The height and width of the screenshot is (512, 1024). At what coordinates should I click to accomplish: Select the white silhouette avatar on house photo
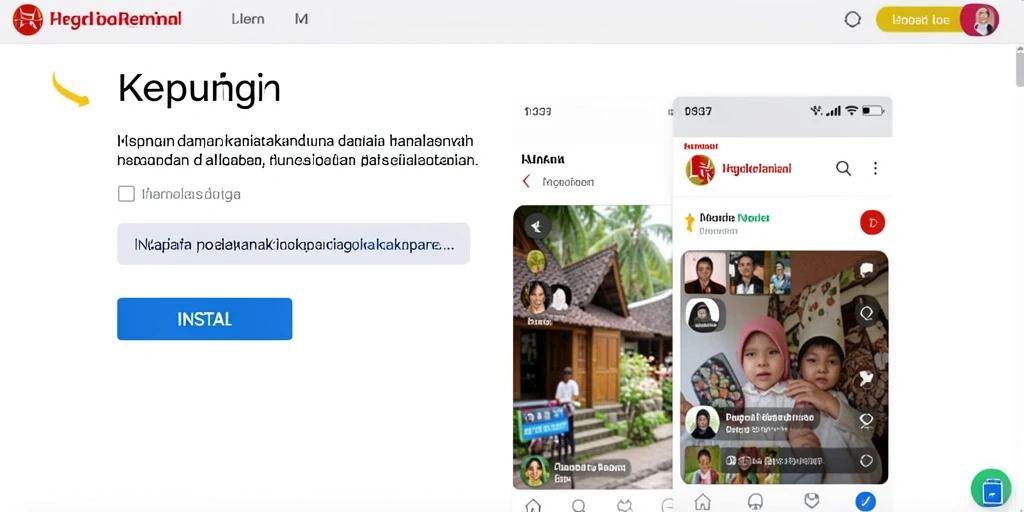tap(560, 297)
